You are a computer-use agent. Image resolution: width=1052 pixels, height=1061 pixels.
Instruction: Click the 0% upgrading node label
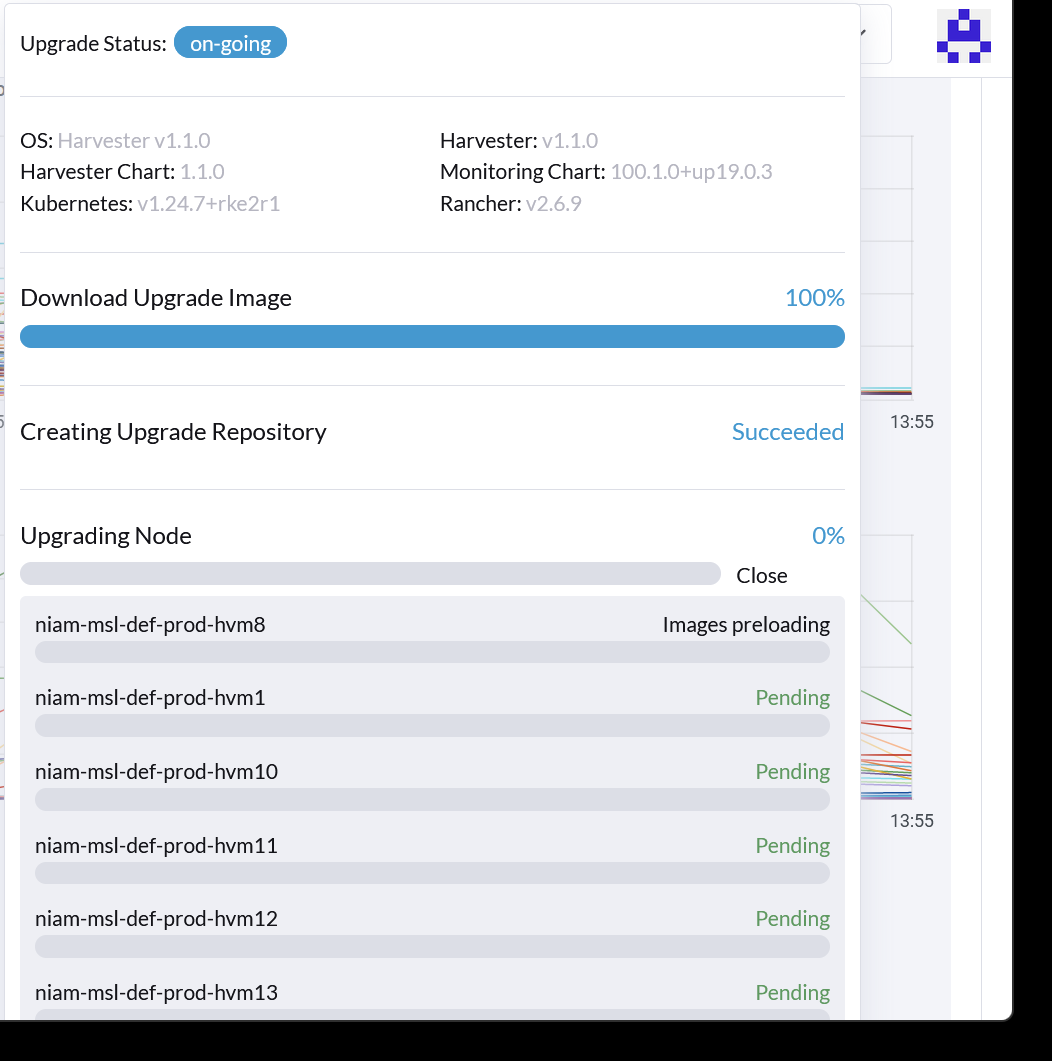pos(828,535)
